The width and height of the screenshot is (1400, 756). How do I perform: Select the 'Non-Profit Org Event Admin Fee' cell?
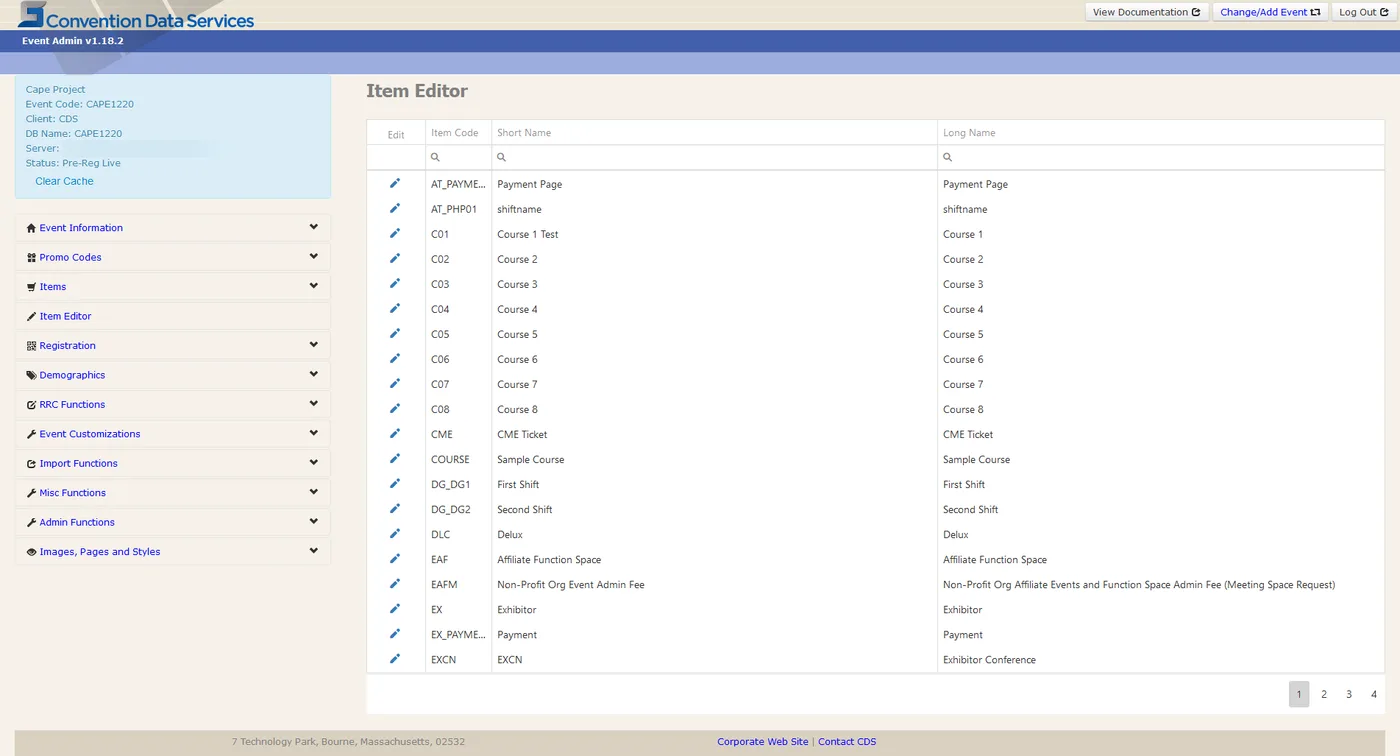714,584
